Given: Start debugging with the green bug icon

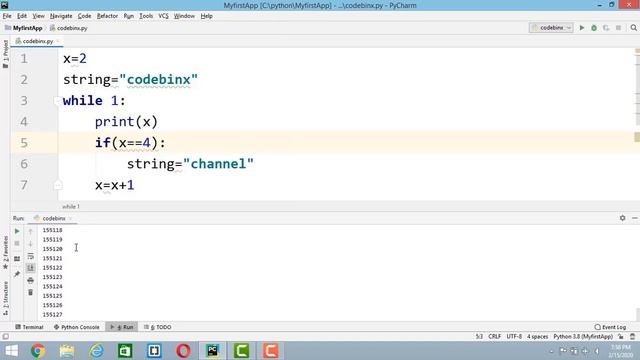Looking at the screenshot, I should coord(594,28).
